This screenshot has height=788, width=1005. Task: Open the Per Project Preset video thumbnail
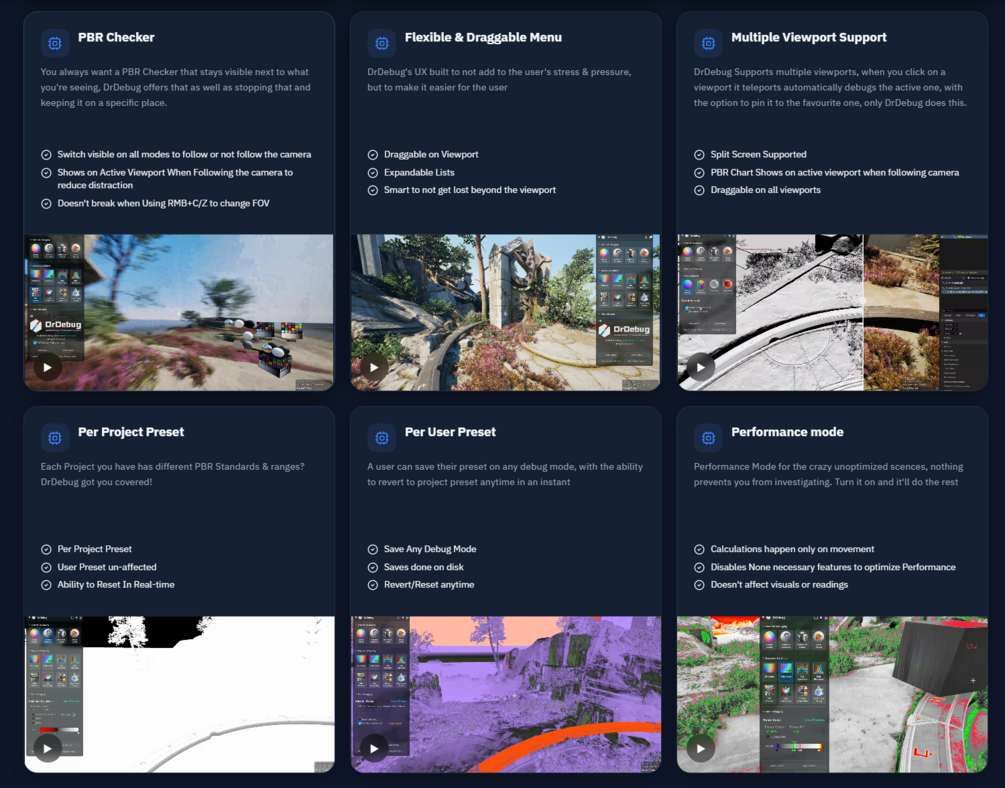click(179, 694)
